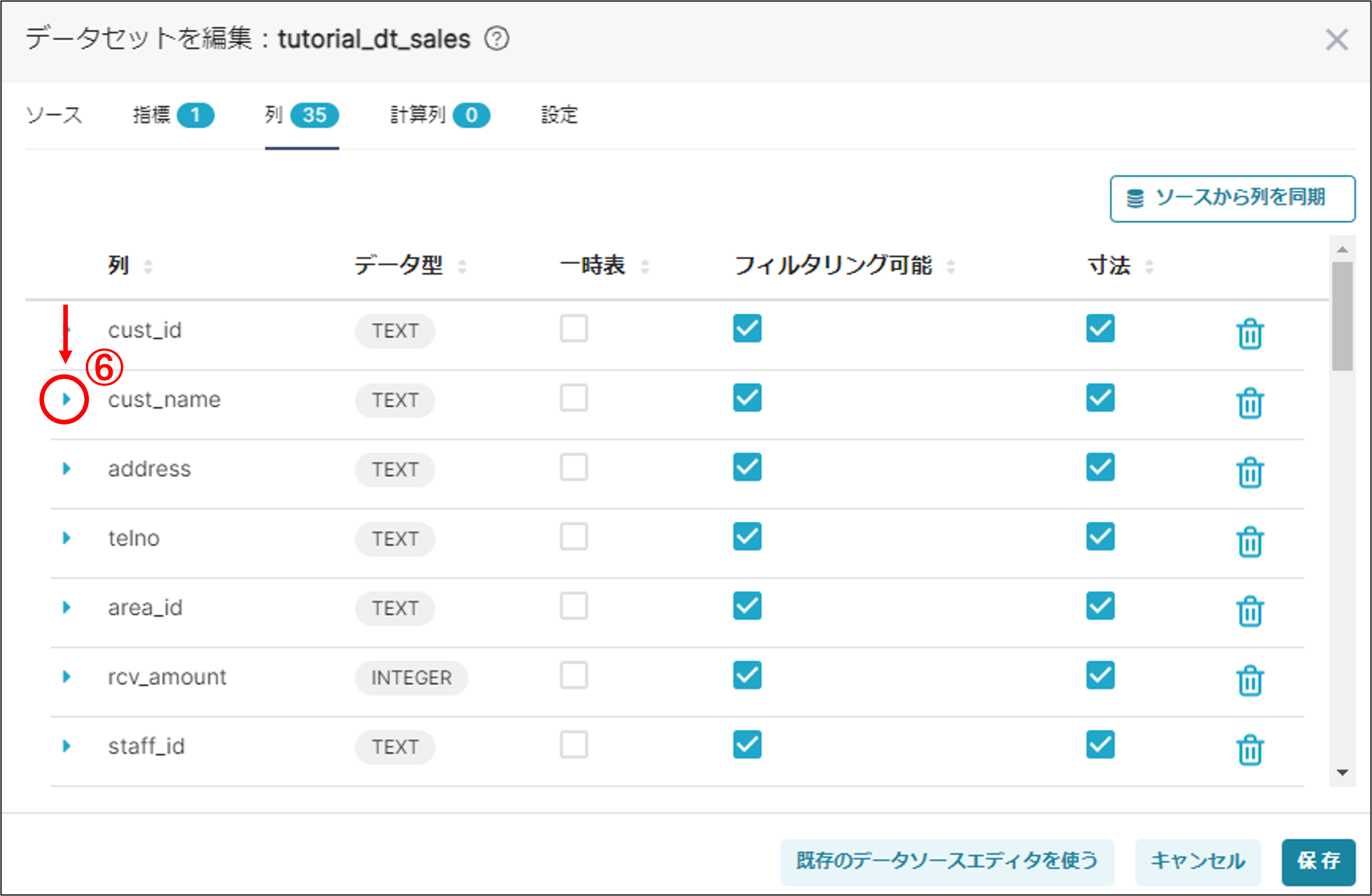This screenshot has width=1372, height=896.
Task: Click the vertical scrollbar thumb
Action: point(1343,317)
